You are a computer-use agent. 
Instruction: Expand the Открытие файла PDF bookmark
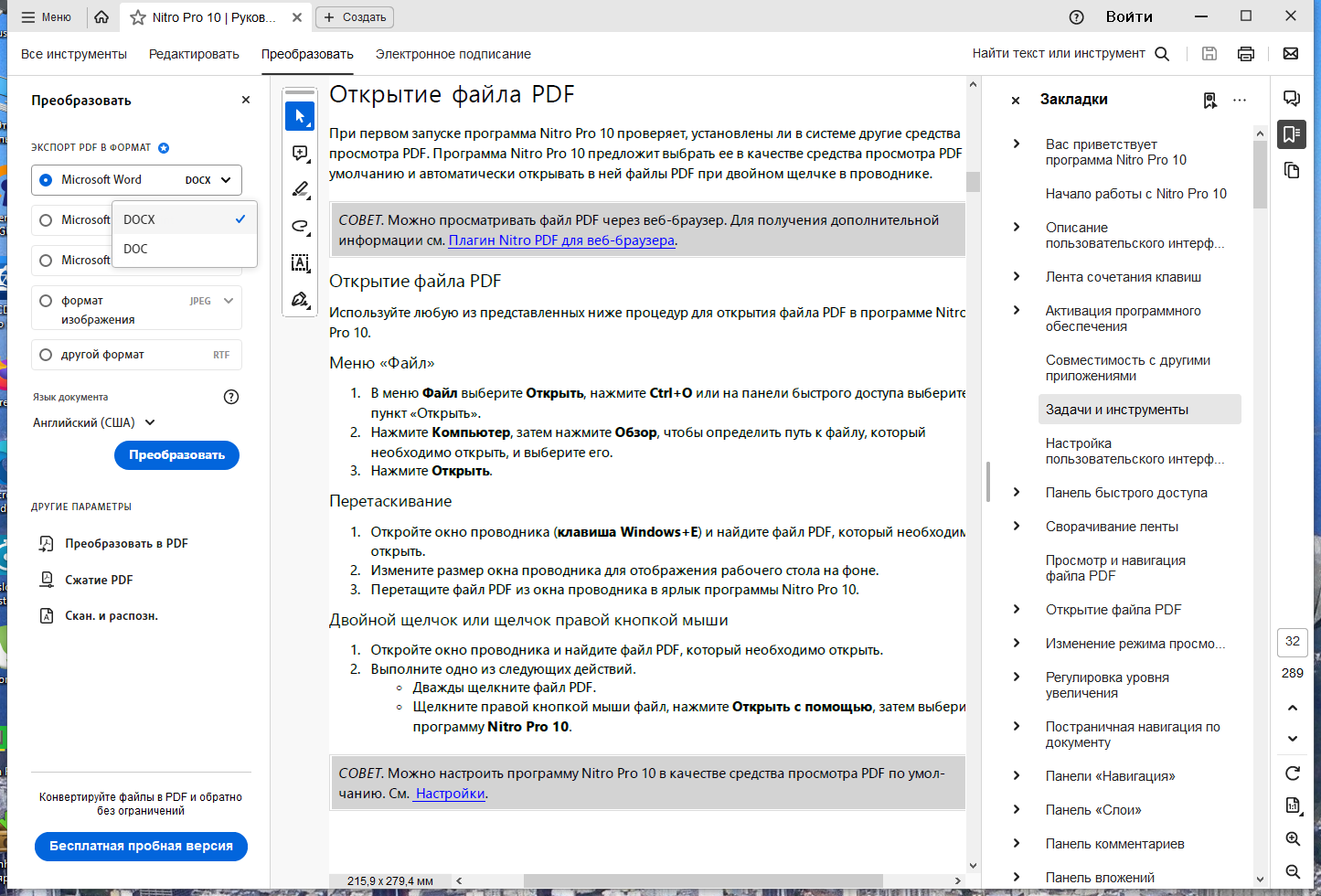[x=1017, y=609]
